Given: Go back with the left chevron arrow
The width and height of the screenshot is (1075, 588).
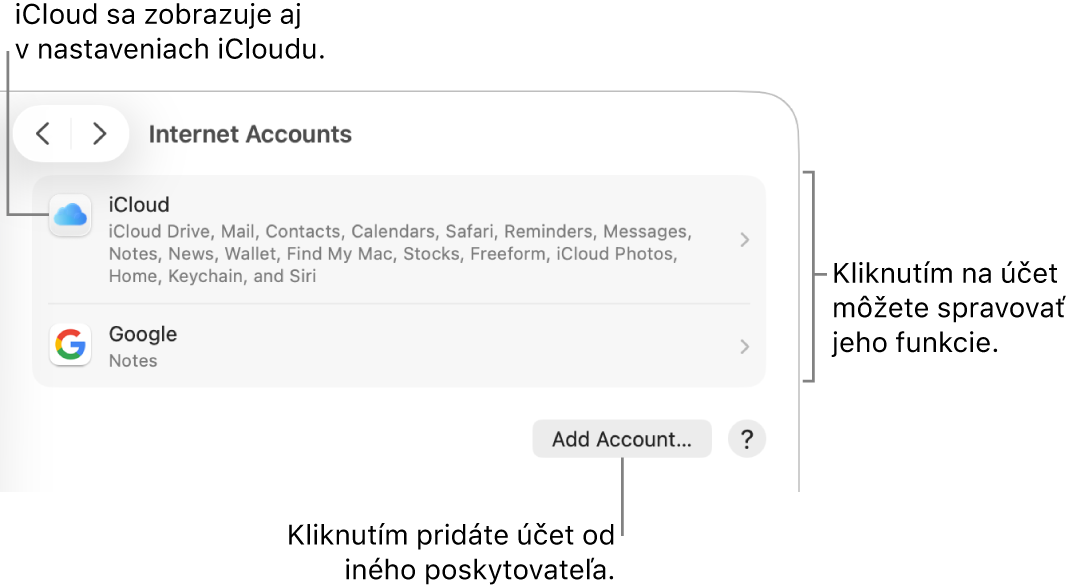Looking at the screenshot, I should tap(43, 134).
